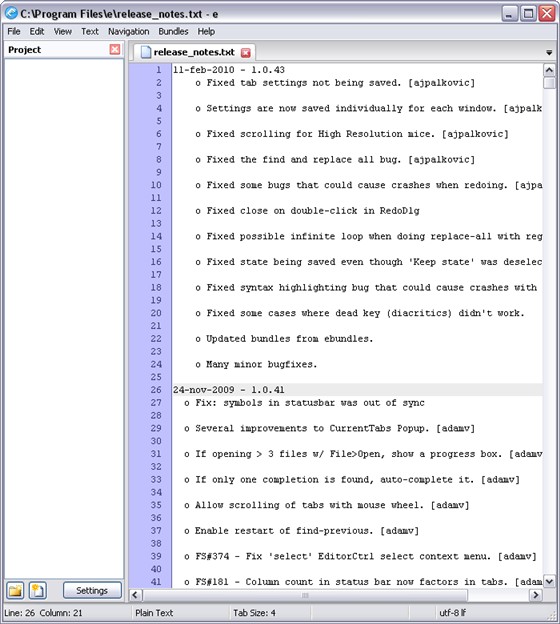Click the vertical scrollbar up arrow
This screenshot has width=560, height=624.
(x=549, y=70)
